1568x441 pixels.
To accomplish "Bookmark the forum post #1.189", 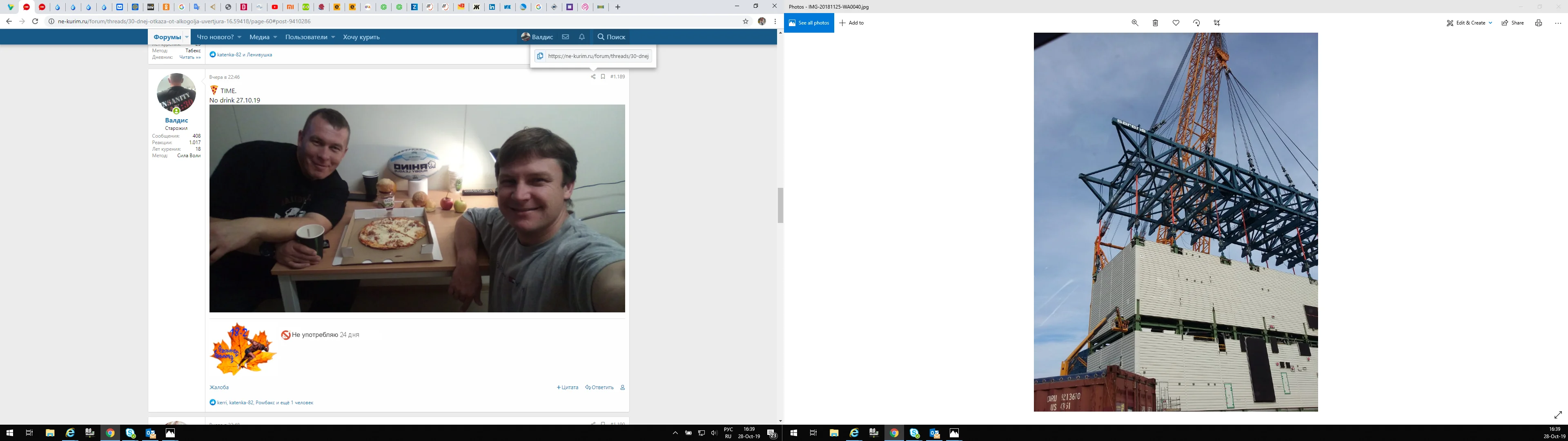I will click(x=603, y=77).
